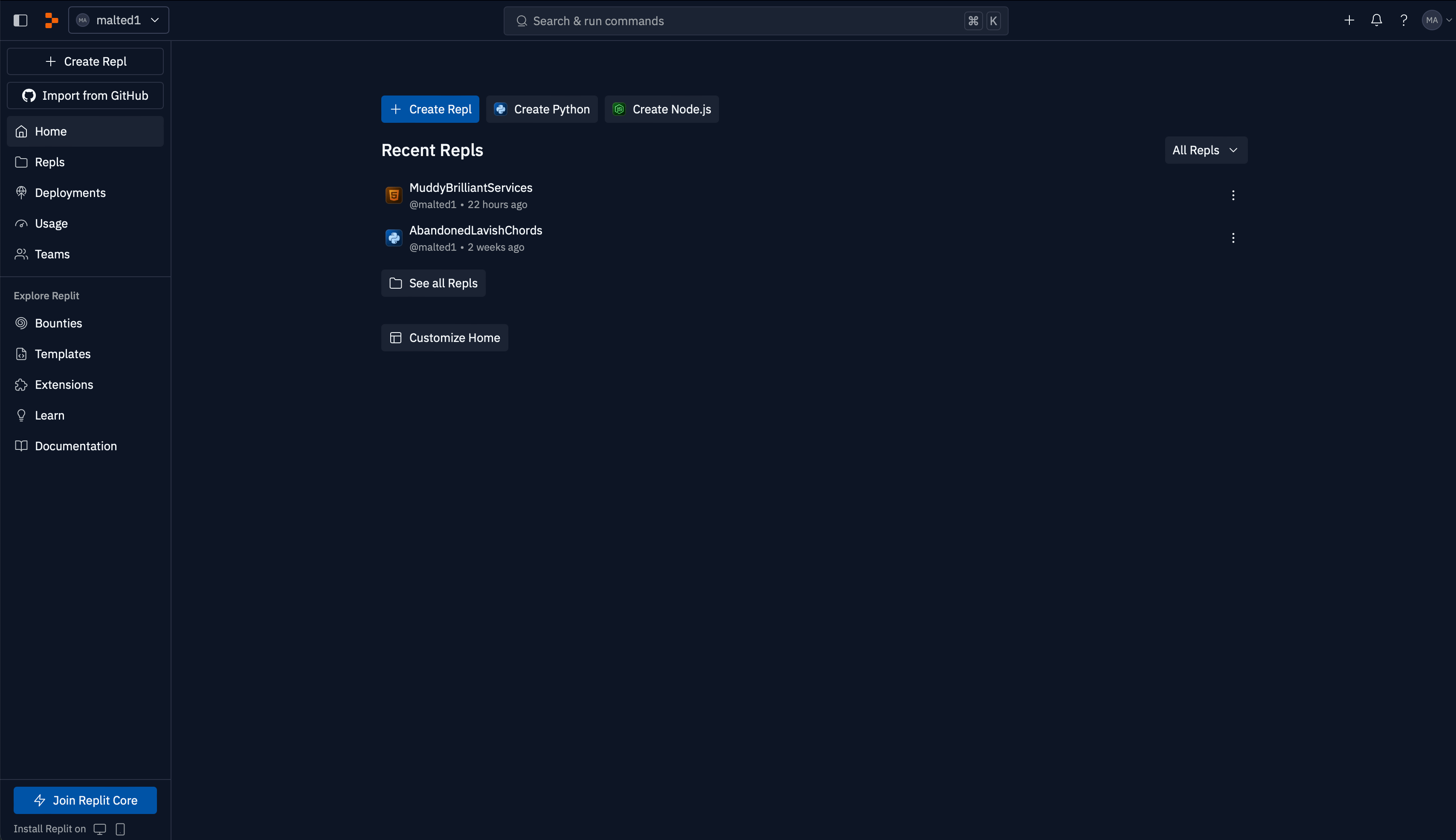Click the plus icon in top bar
The image size is (1456, 840).
click(1349, 20)
